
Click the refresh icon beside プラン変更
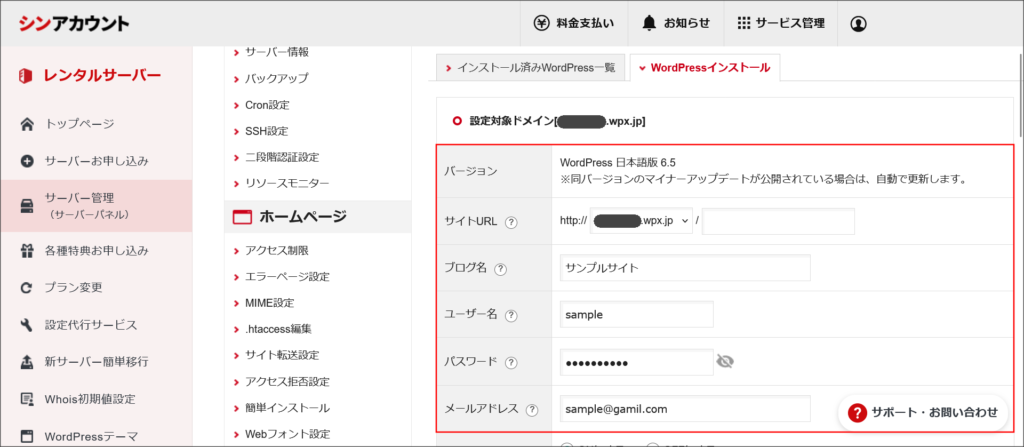27,288
